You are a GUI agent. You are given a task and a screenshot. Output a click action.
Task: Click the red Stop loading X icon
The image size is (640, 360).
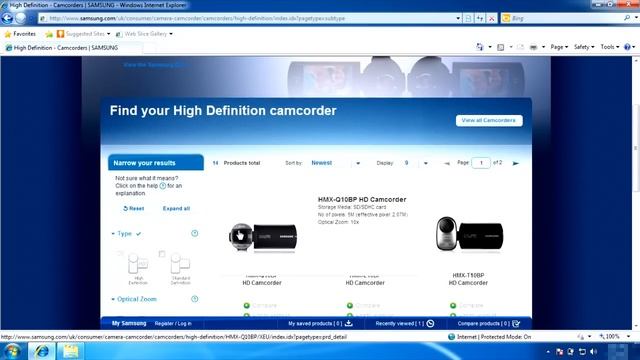coord(492,18)
